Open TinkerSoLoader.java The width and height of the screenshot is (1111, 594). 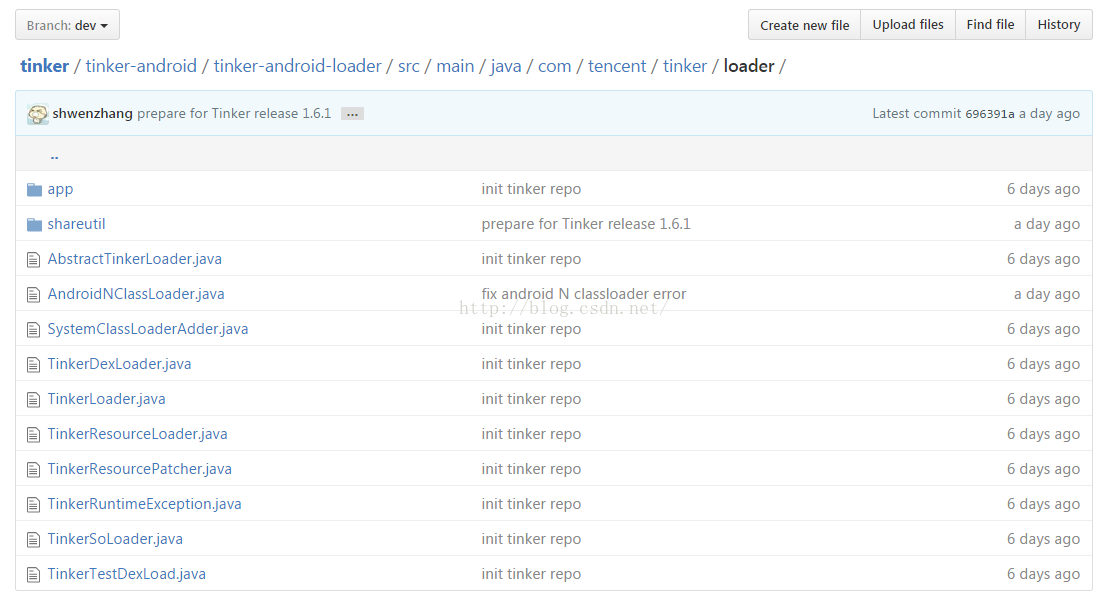click(x=115, y=539)
